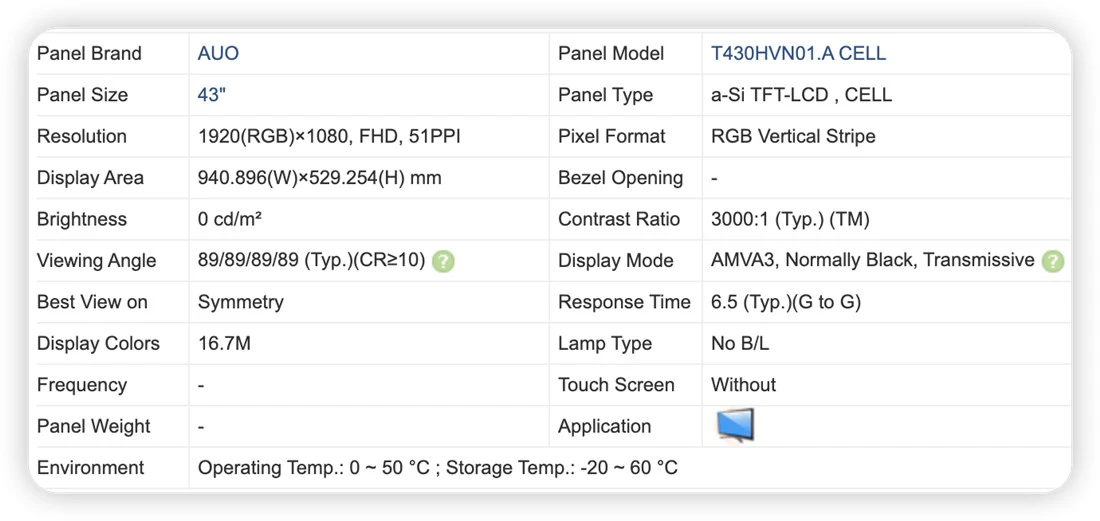
Task: Click the Brightness 0 cd/m² value
Action: [230, 219]
